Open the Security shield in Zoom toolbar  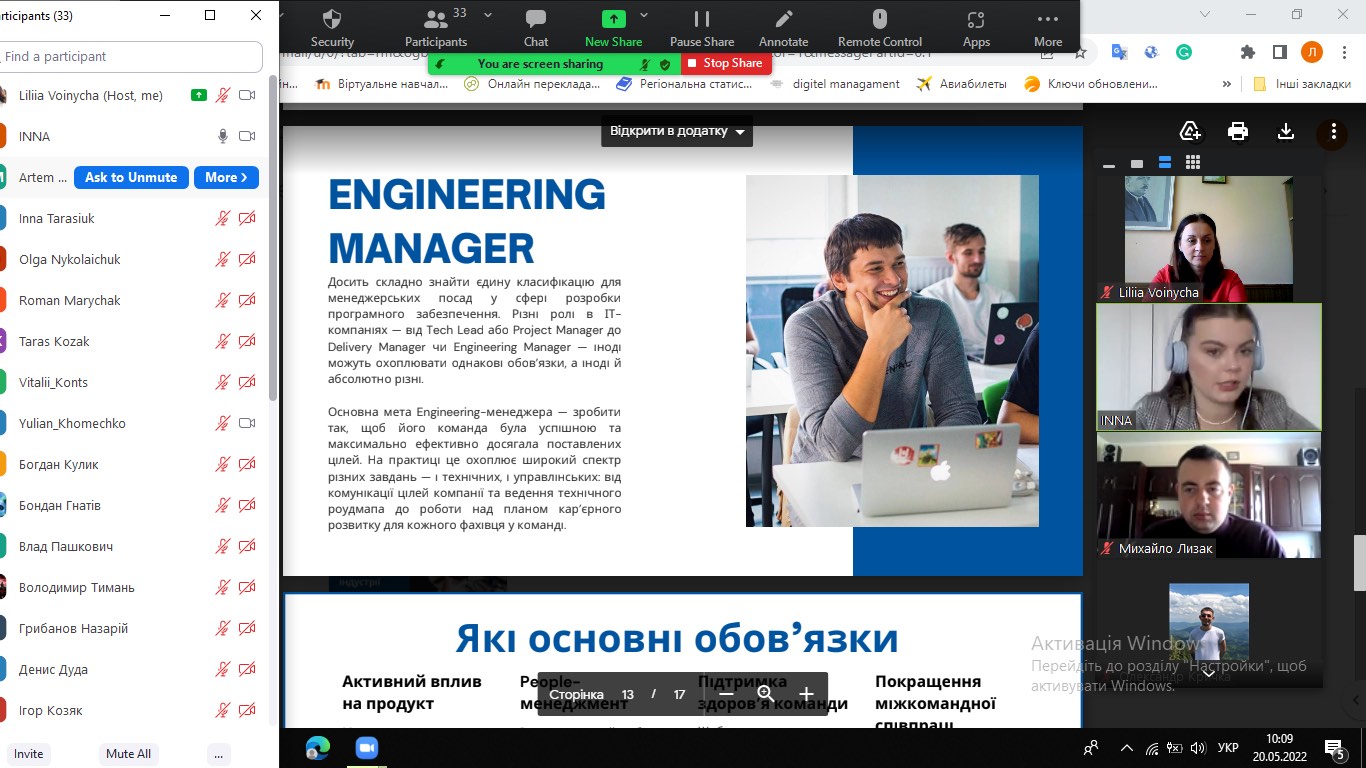[332, 28]
